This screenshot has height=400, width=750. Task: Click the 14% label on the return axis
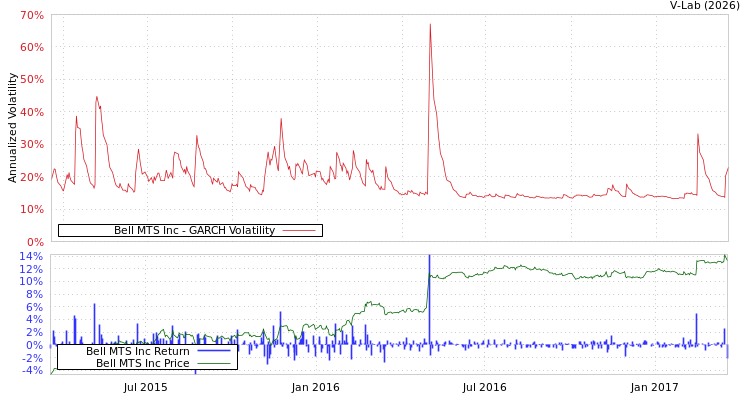tap(31, 256)
